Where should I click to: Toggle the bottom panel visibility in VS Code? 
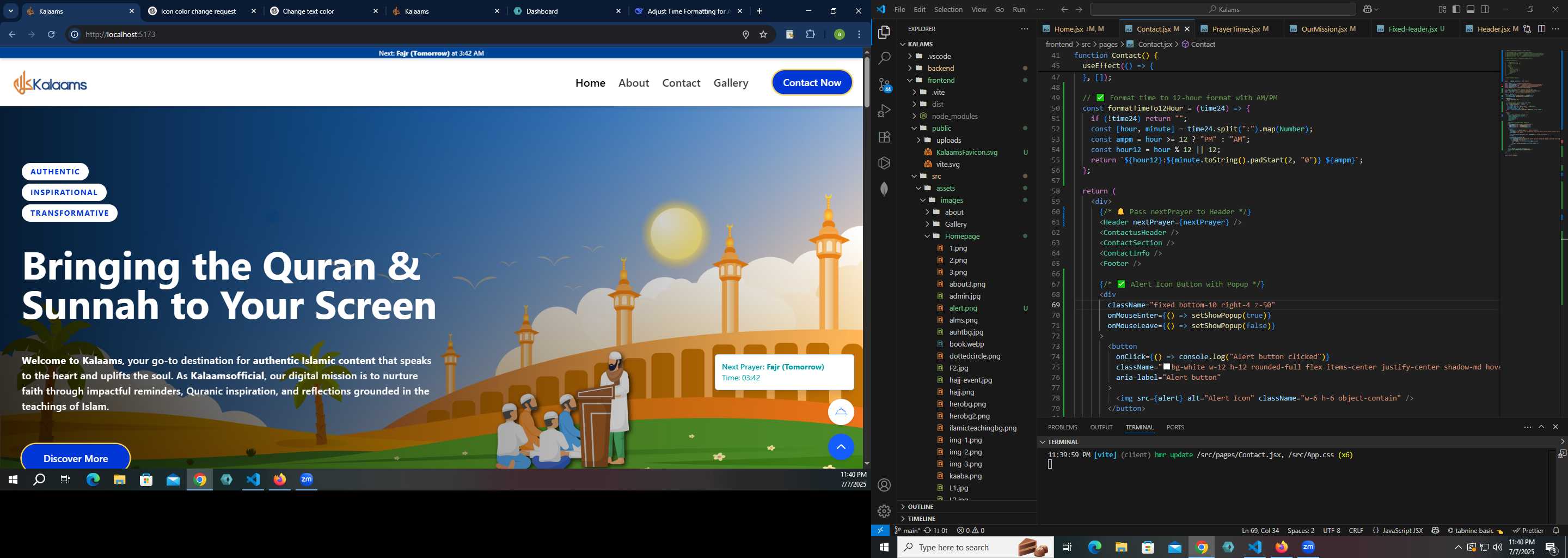(x=1471, y=9)
